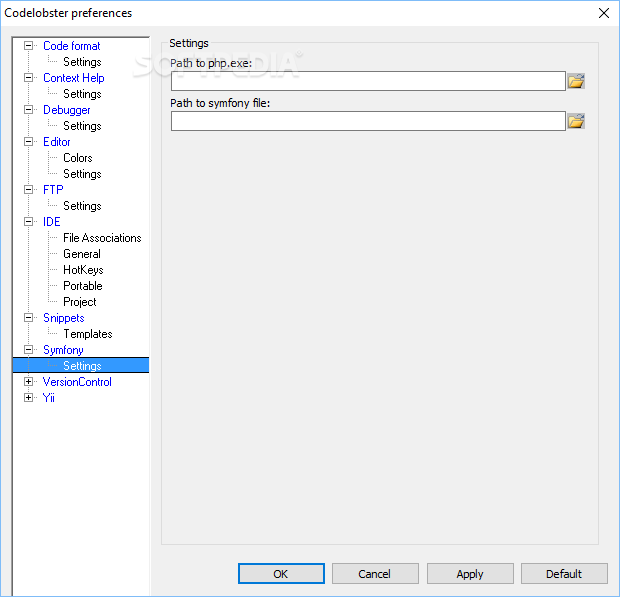
Task: Collapse the Symfony tree node
Action: click(28, 350)
